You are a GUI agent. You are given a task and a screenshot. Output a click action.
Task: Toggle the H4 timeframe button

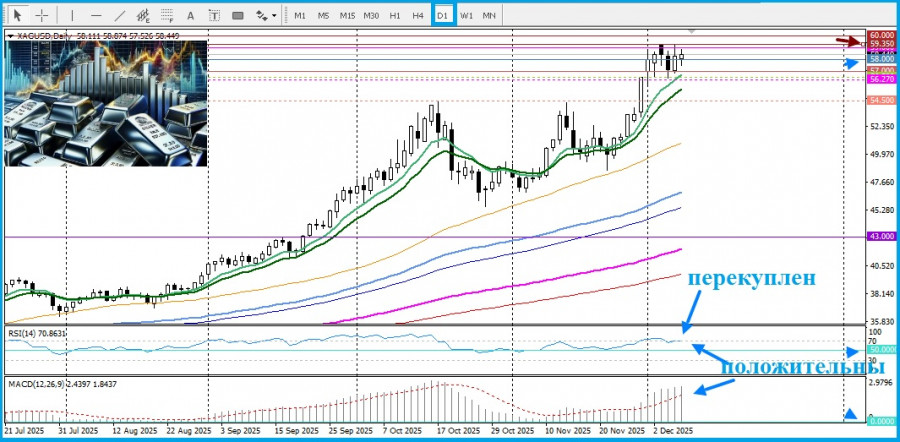pos(418,15)
